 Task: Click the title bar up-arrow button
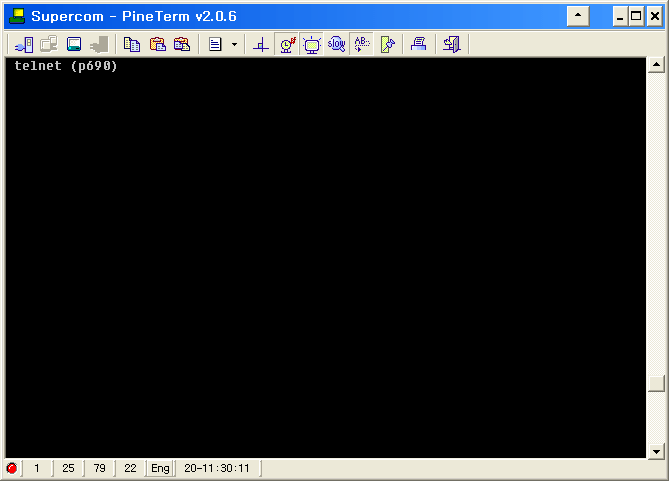[578, 16]
